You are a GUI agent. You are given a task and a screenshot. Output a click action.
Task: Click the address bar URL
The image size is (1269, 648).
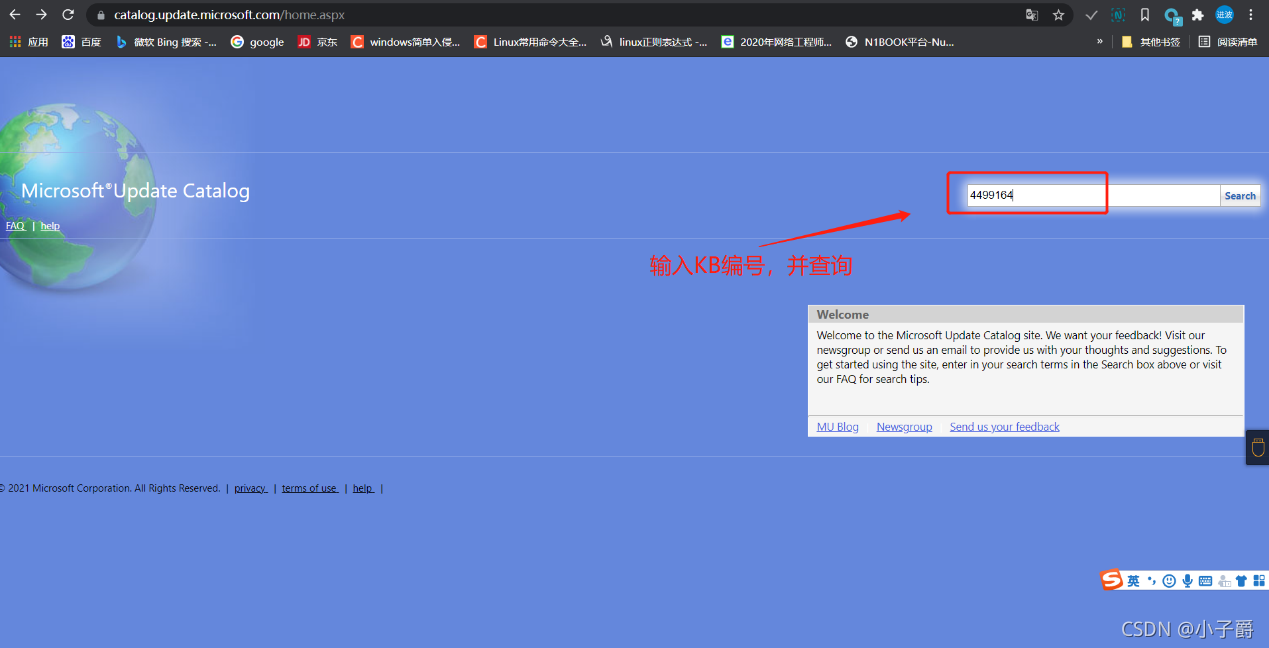(229, 15)
